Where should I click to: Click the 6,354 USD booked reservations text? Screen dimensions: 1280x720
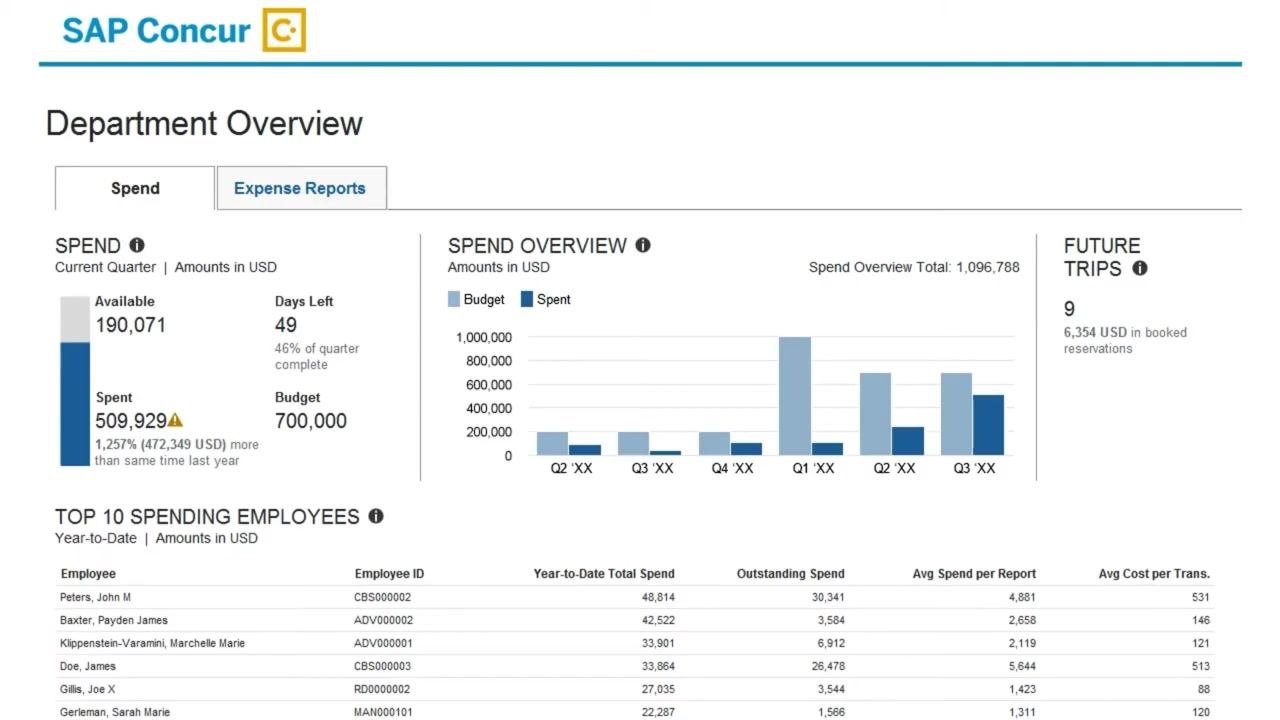click(x=1125, y=340)
